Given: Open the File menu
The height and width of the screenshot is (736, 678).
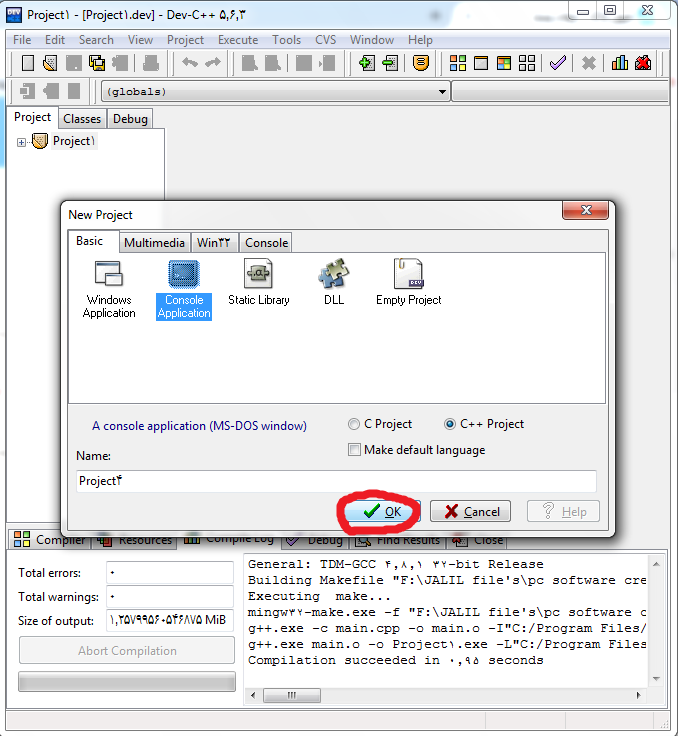Looking at the screenshot, I should point(22,40).
